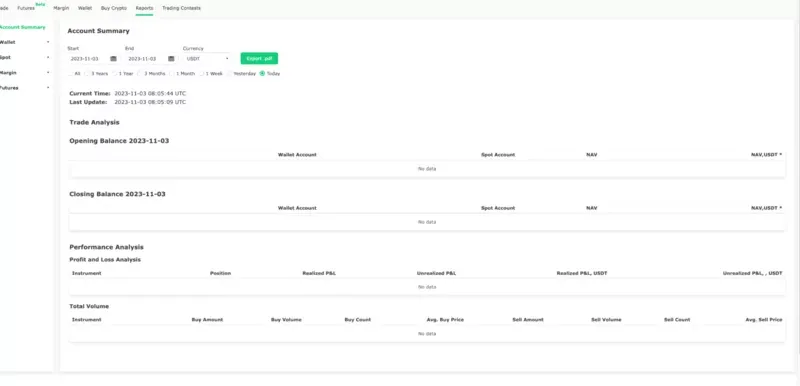The image size is (800, 386).
Task: Open the End date calendar picker
Action: coord(171,59)
